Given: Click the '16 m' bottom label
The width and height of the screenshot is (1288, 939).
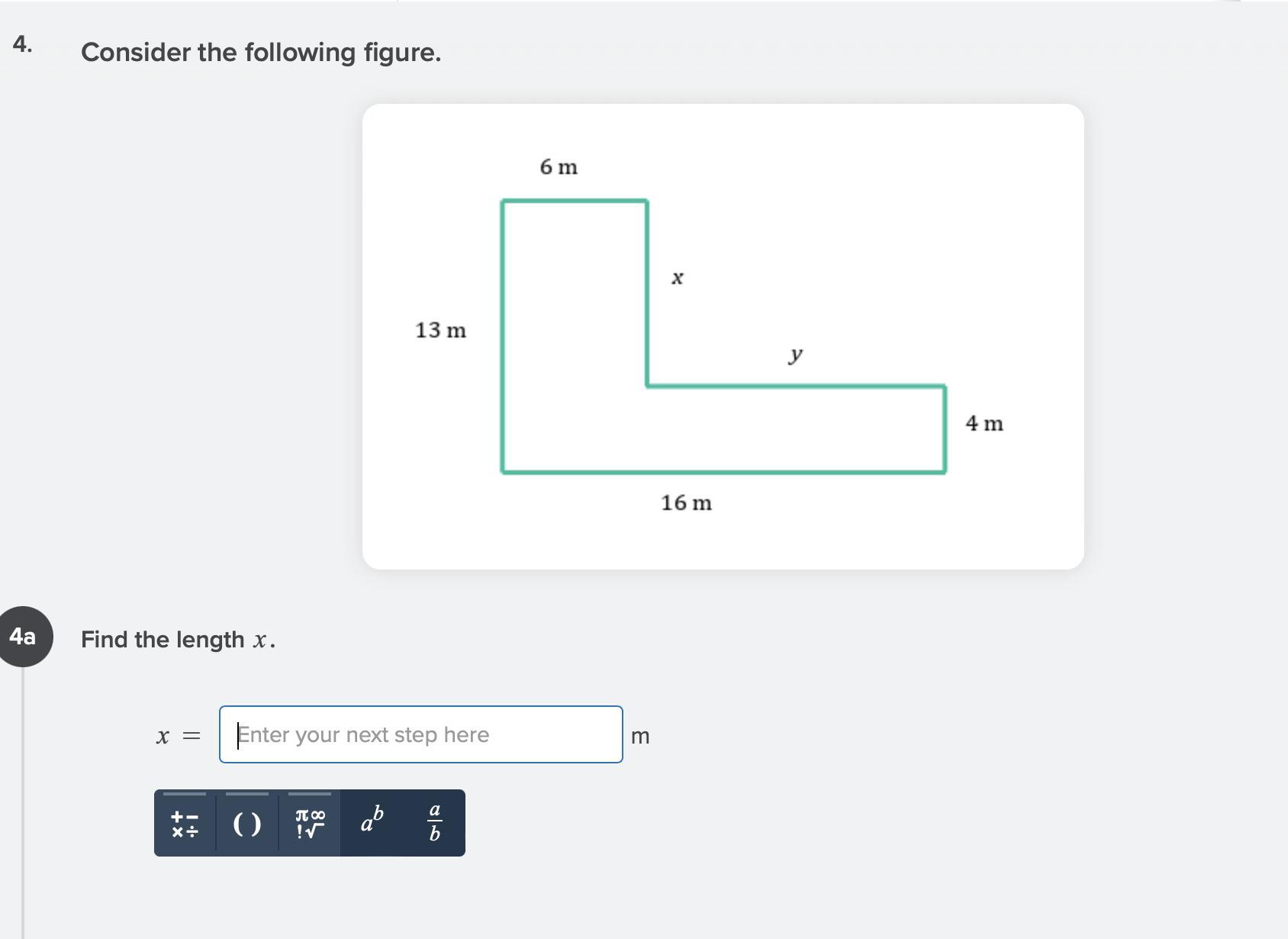Looking at the screenshot, I should 686,503.
